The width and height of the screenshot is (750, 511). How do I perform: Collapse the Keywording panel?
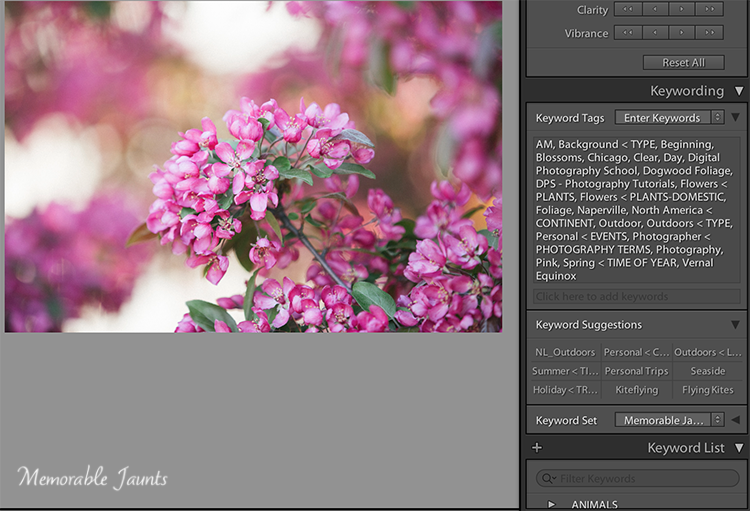[x=738, y=91]
